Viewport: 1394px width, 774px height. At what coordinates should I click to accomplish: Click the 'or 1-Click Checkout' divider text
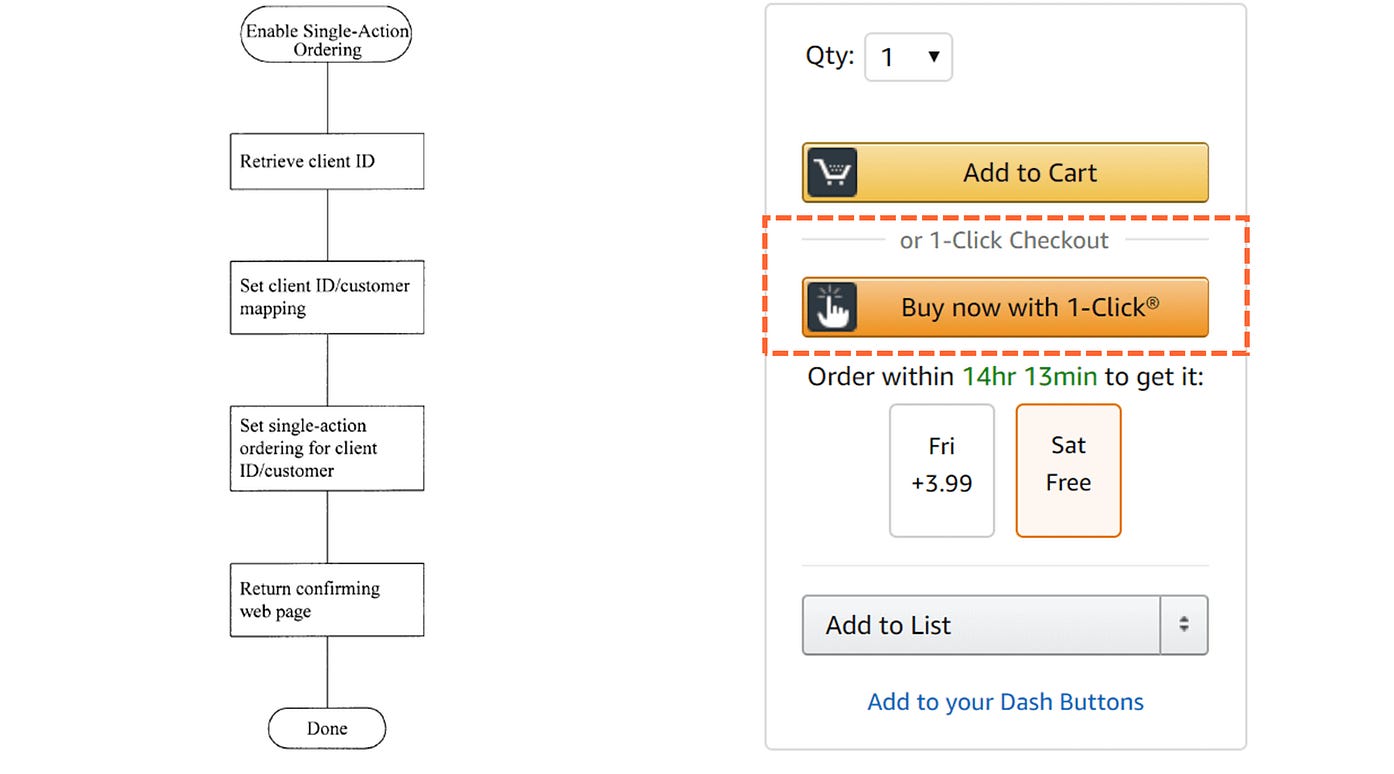pyautogui.click(x=1004, y=240)
